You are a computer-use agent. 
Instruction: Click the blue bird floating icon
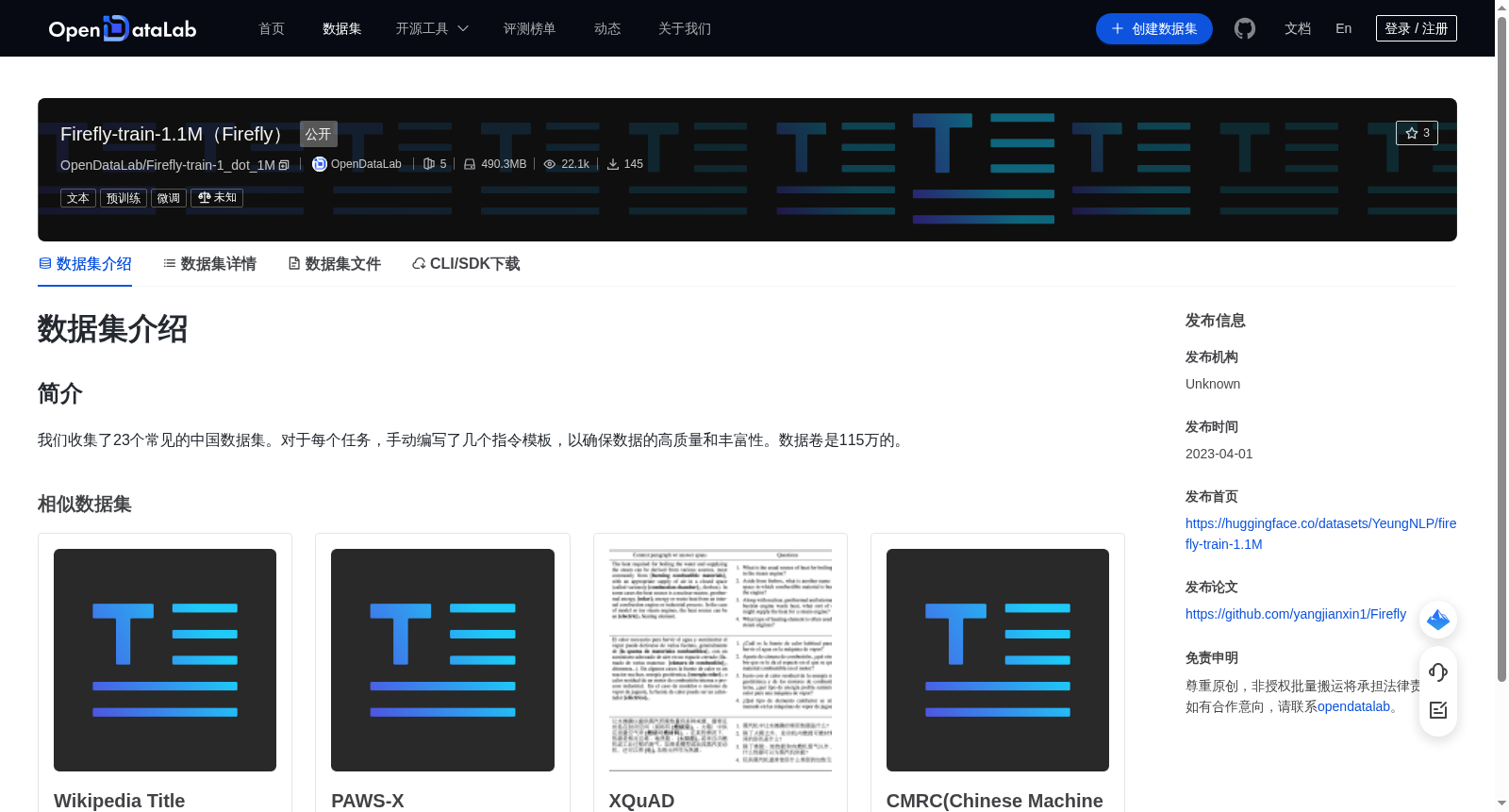[x=1438, y=620]
